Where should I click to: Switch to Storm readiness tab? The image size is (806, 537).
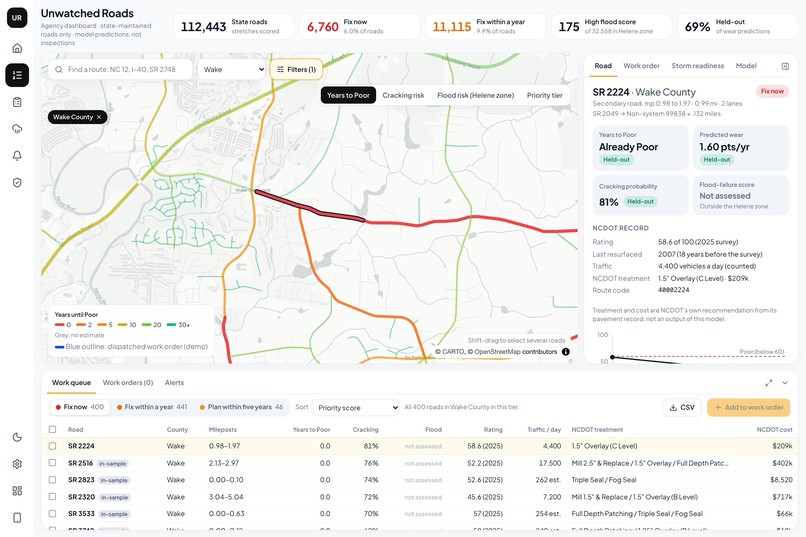[x=698, y=66]
